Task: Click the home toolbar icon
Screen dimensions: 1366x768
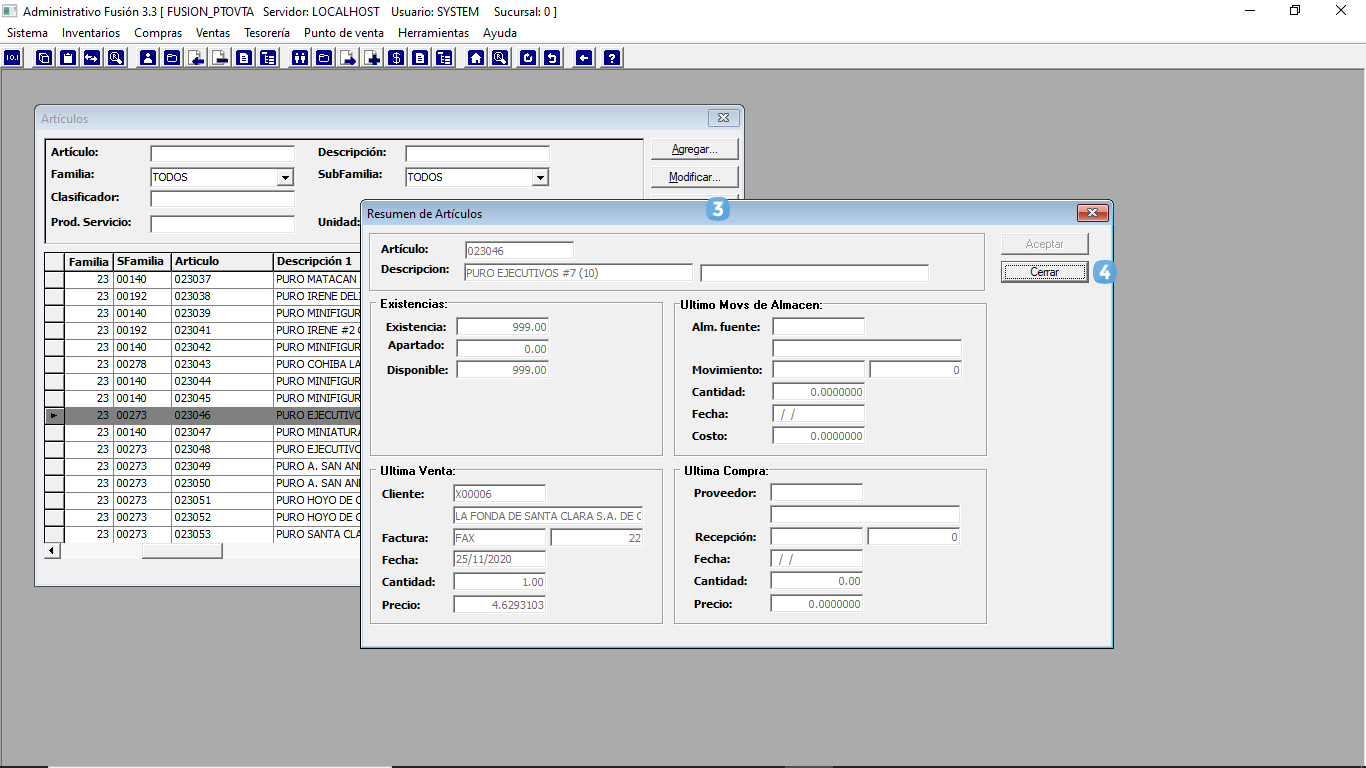Action: 476,58
